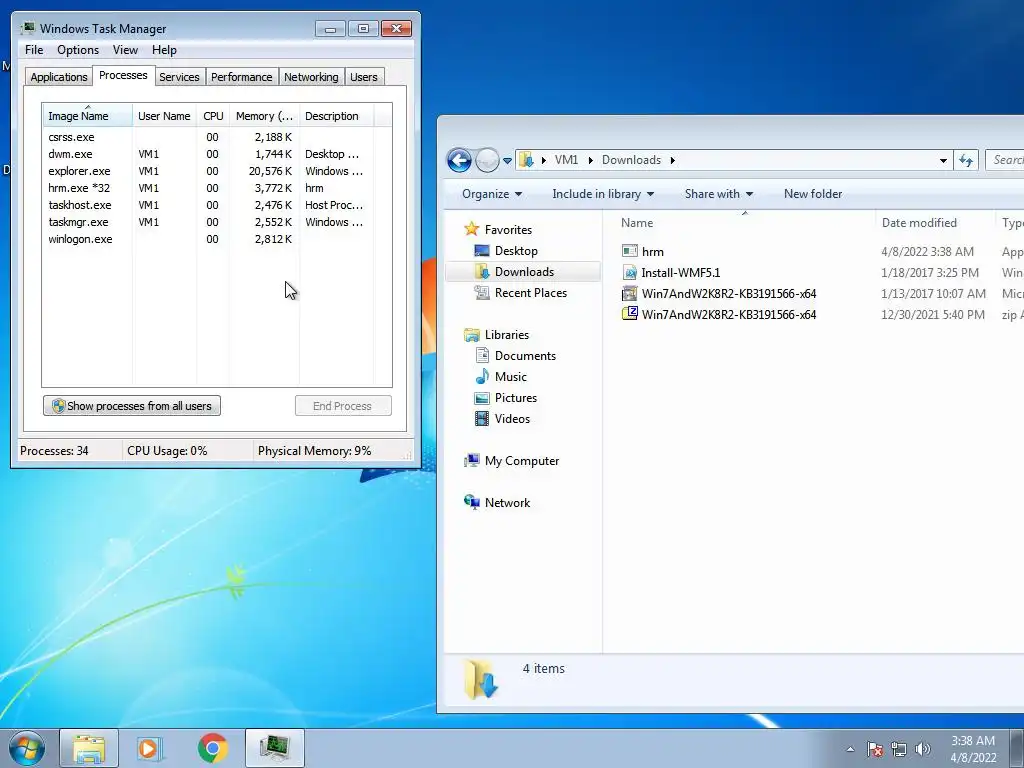1024x768 pixels.
Task: Open Desktop in the navigation pane
Action: [516, 251]
